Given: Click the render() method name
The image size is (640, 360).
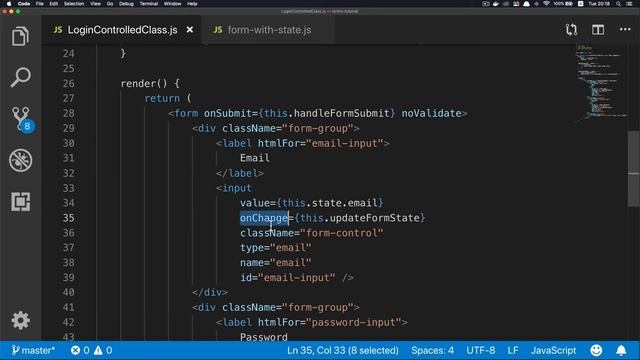Looking at the screenshot, I should tap(144, 84).
